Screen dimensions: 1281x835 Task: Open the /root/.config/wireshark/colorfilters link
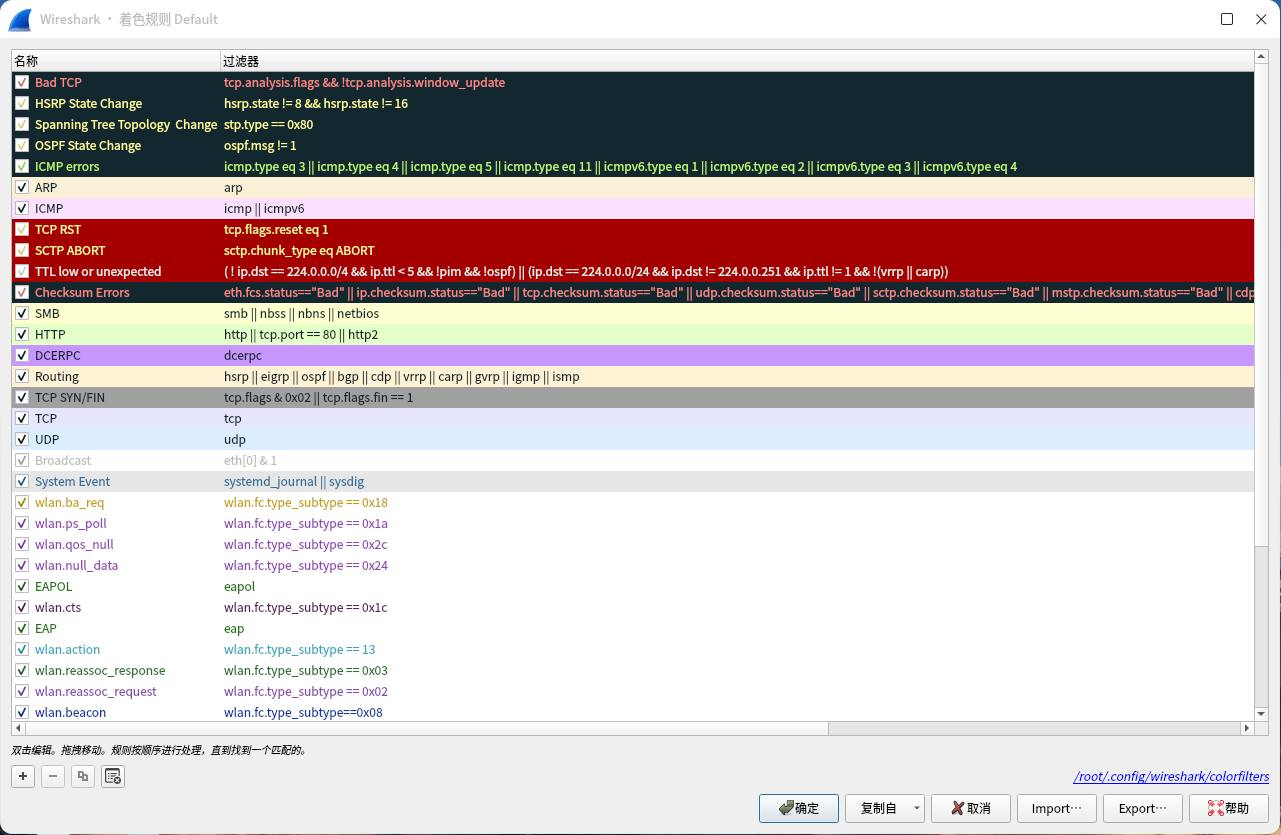click(1171, 776)
